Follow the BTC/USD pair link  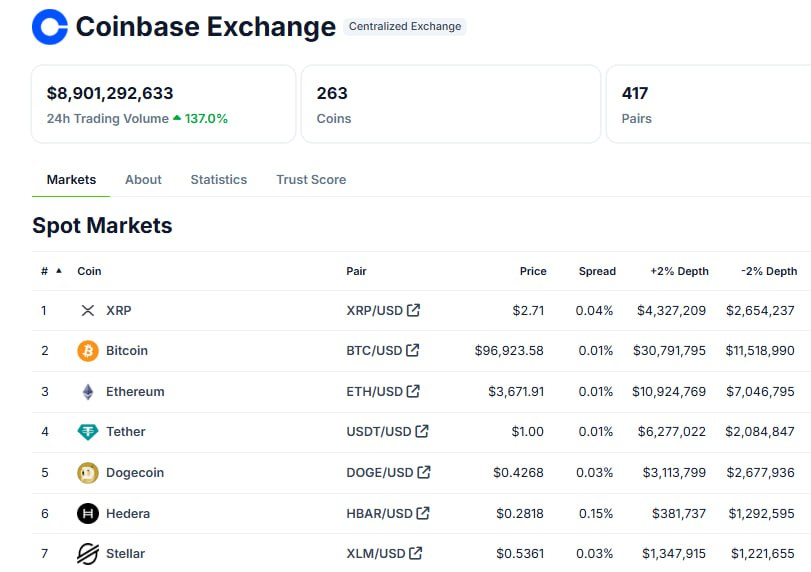coord(374,351)
